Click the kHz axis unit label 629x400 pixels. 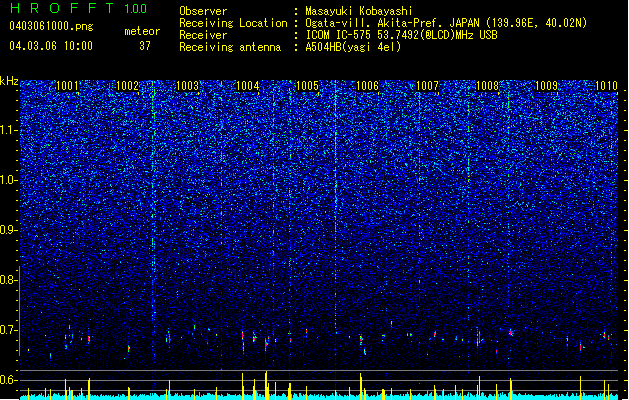(x=9, y=81)
